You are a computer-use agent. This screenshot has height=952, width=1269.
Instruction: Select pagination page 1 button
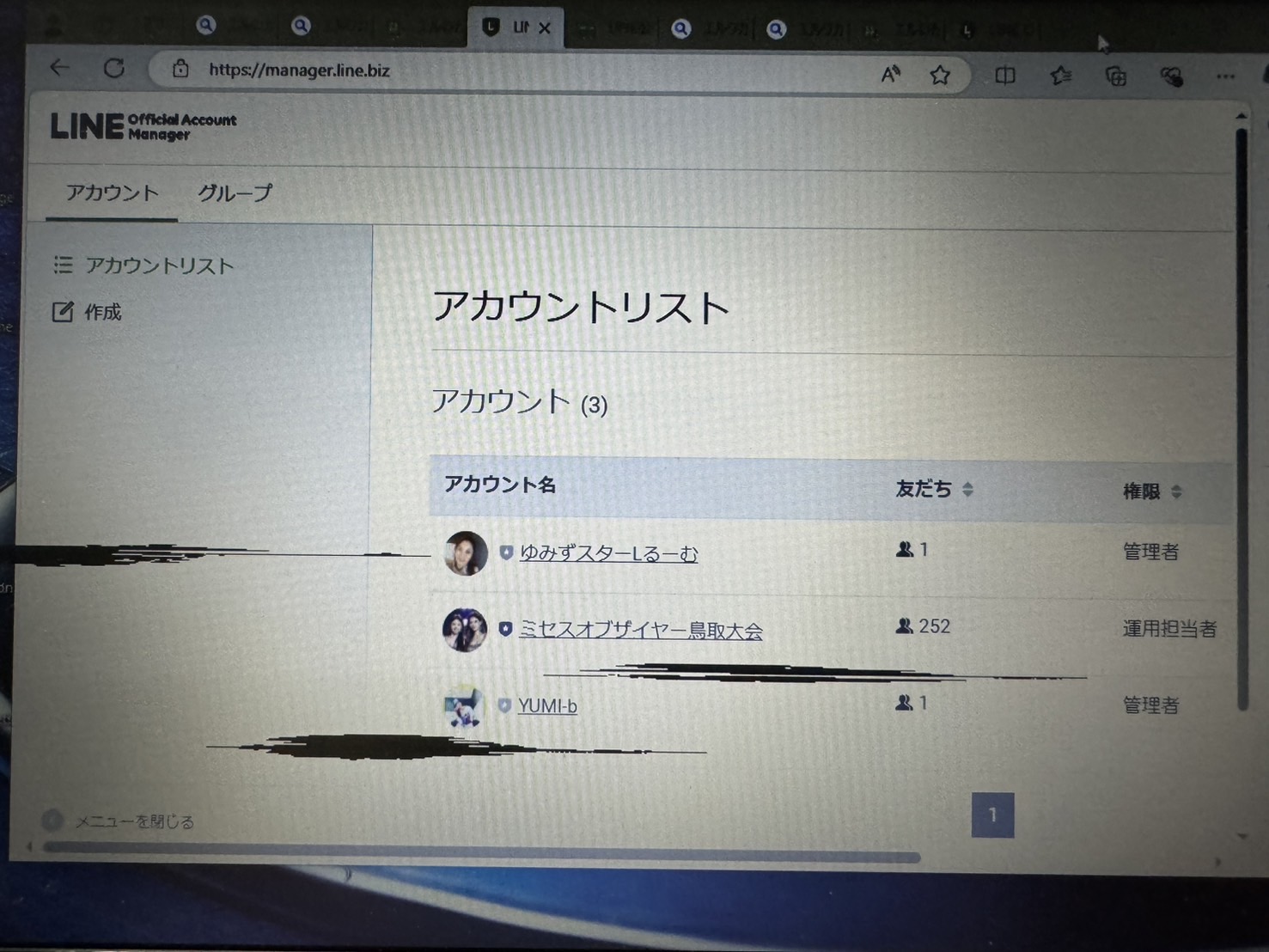point(992,815)
